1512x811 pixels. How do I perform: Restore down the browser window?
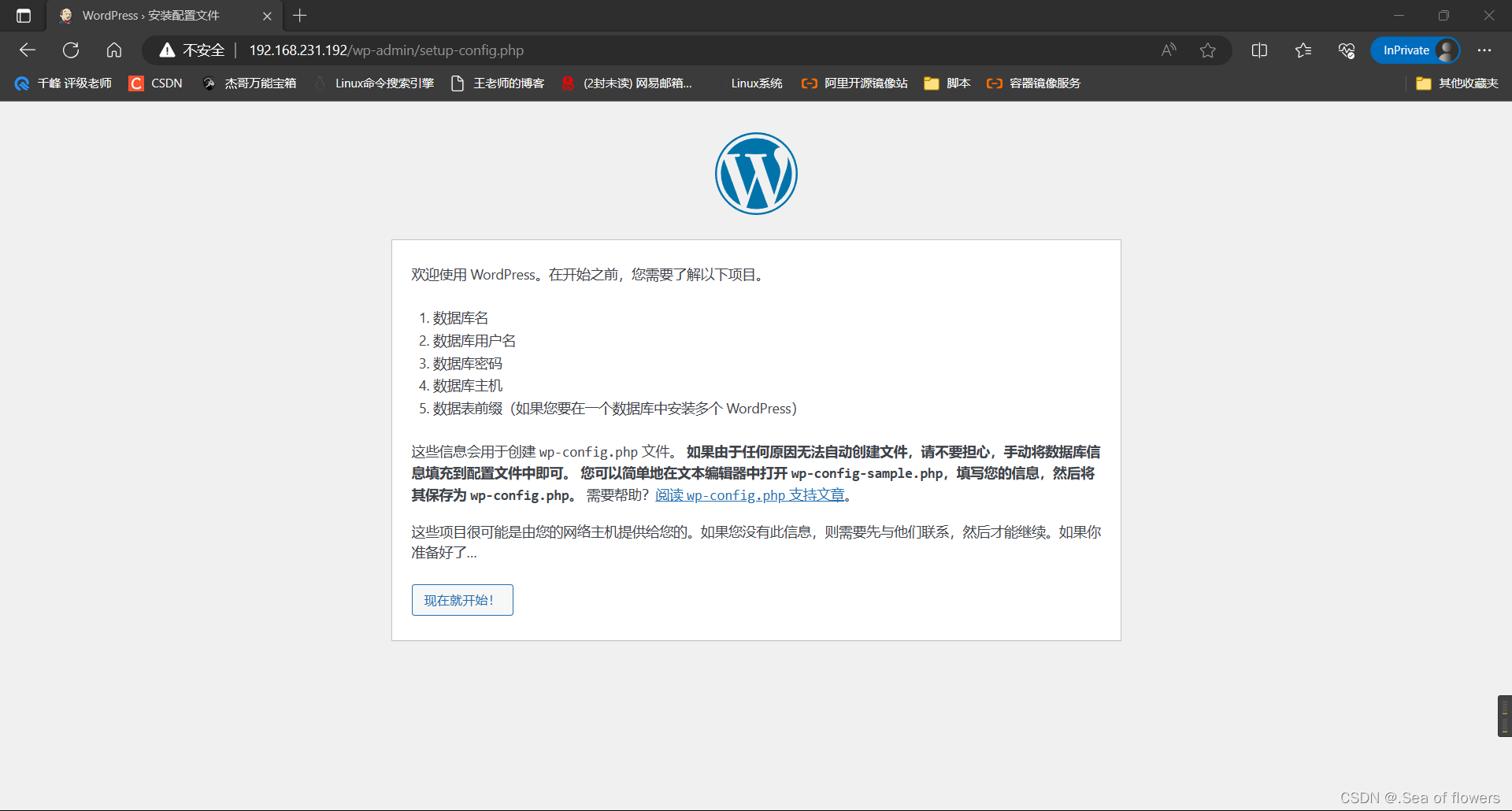pos(1443,16)
